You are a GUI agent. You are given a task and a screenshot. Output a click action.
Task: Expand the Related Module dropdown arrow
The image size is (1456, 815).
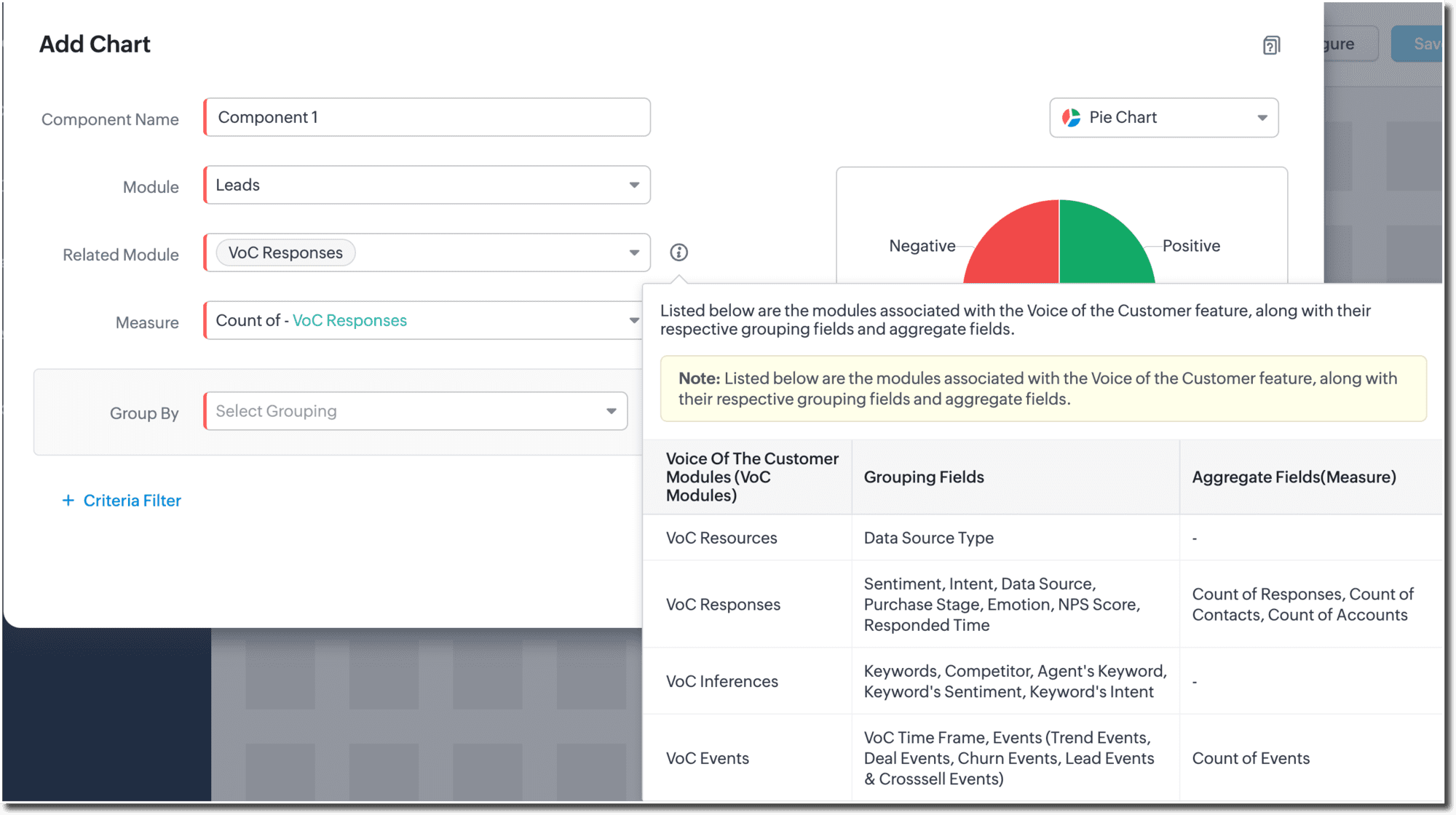pyautogui.click(x=634, y=253)
